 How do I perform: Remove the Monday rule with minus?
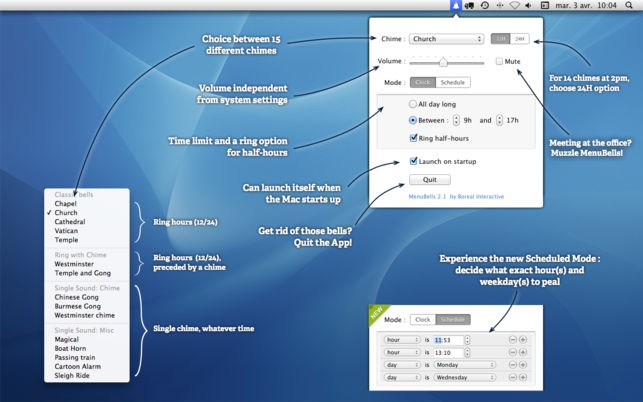[x=513, y=365]
